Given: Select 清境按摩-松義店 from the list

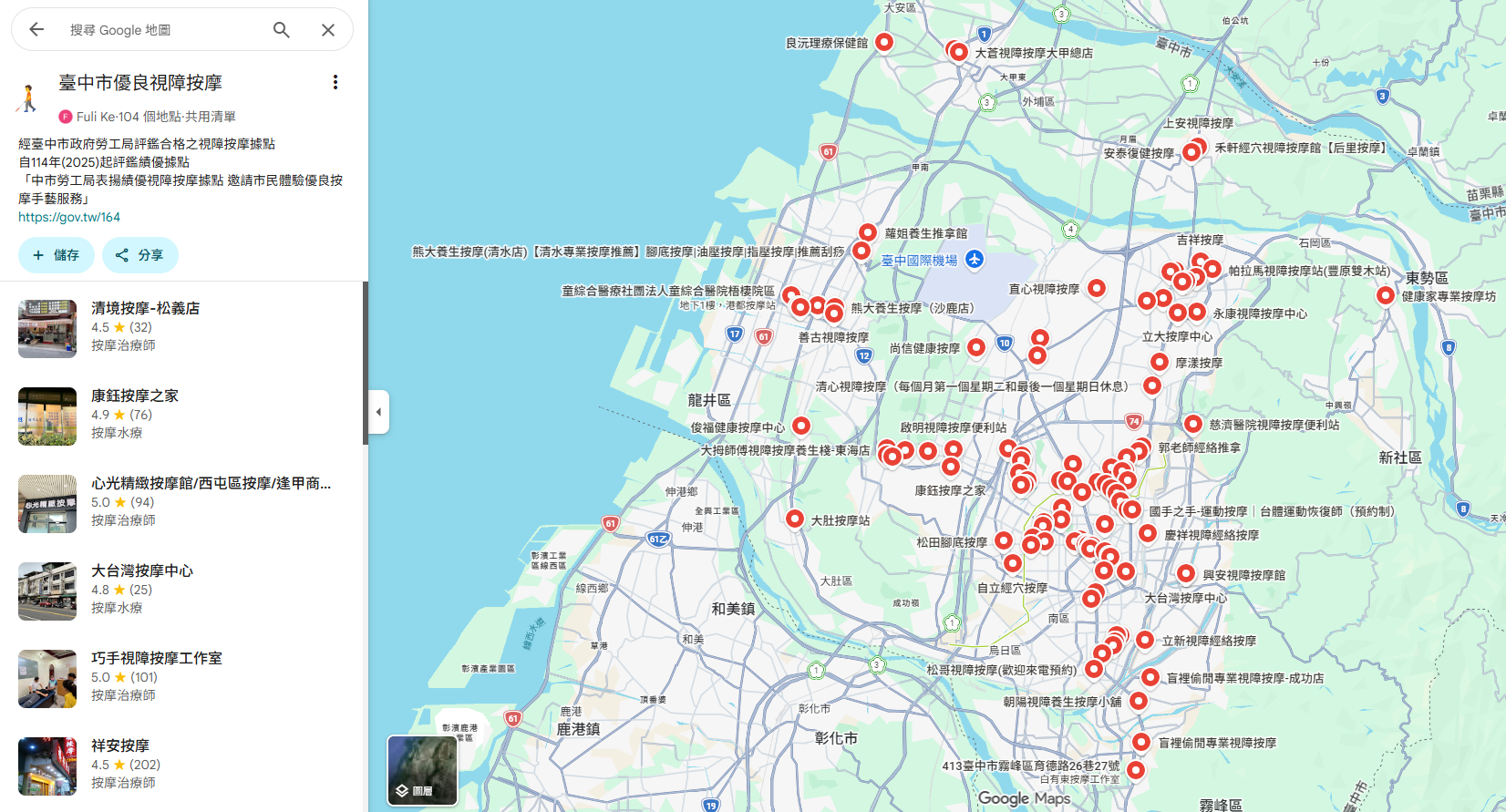Looking at the screenshot, I should (146, 308).
